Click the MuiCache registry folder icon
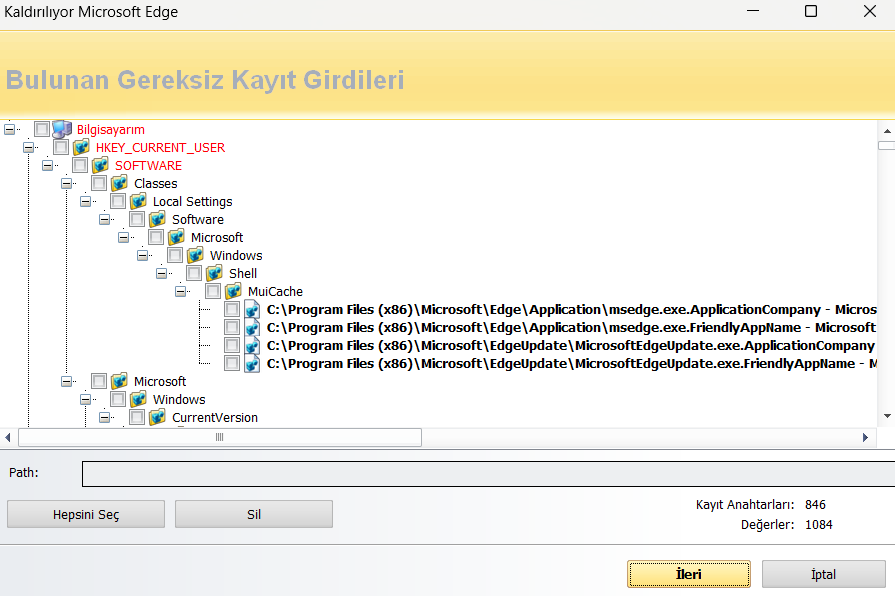 pyautogui.click(x=233, y=291)
